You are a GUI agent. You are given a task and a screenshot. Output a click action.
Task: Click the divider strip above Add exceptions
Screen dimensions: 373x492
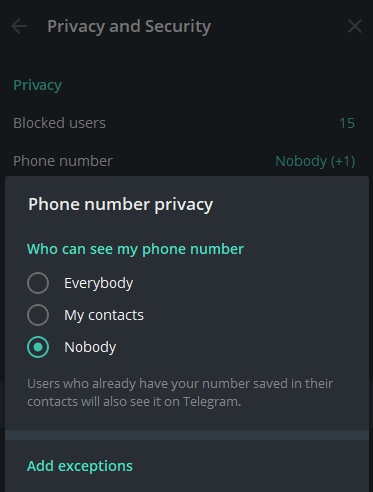click(x=187, y=435)
